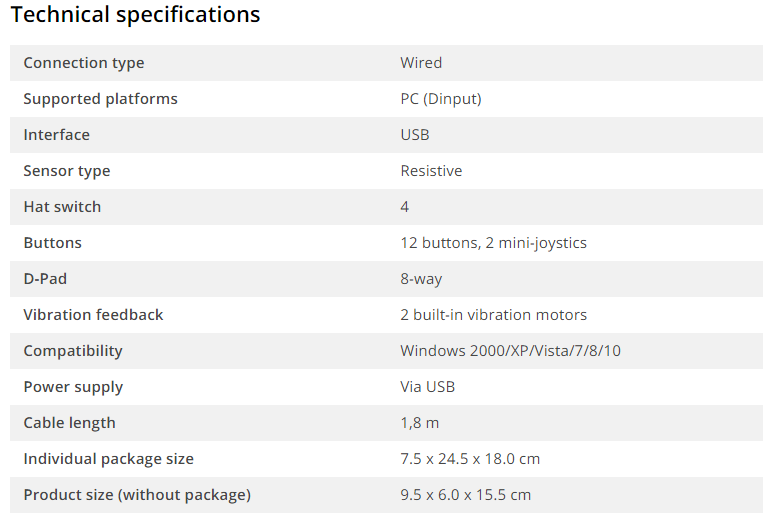Click the 2 built-in vibration motors text

(493, 315)
